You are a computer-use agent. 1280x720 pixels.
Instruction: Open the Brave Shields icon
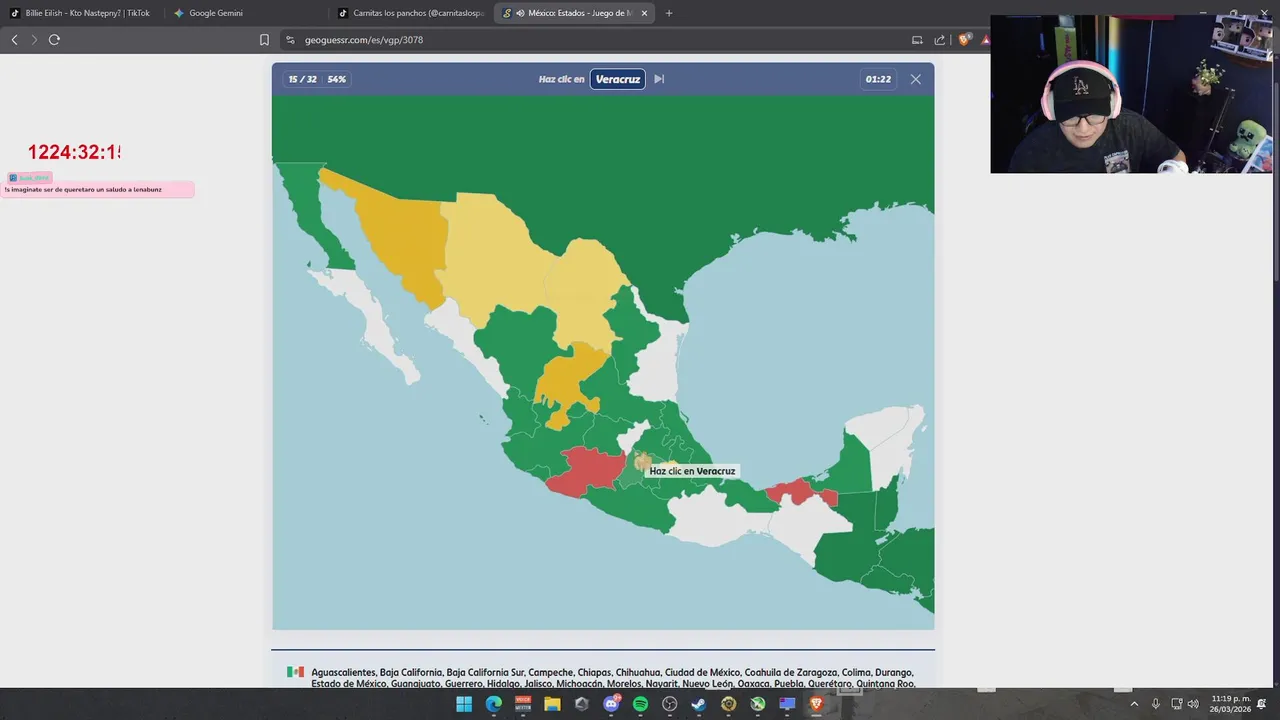coord(964,40)
